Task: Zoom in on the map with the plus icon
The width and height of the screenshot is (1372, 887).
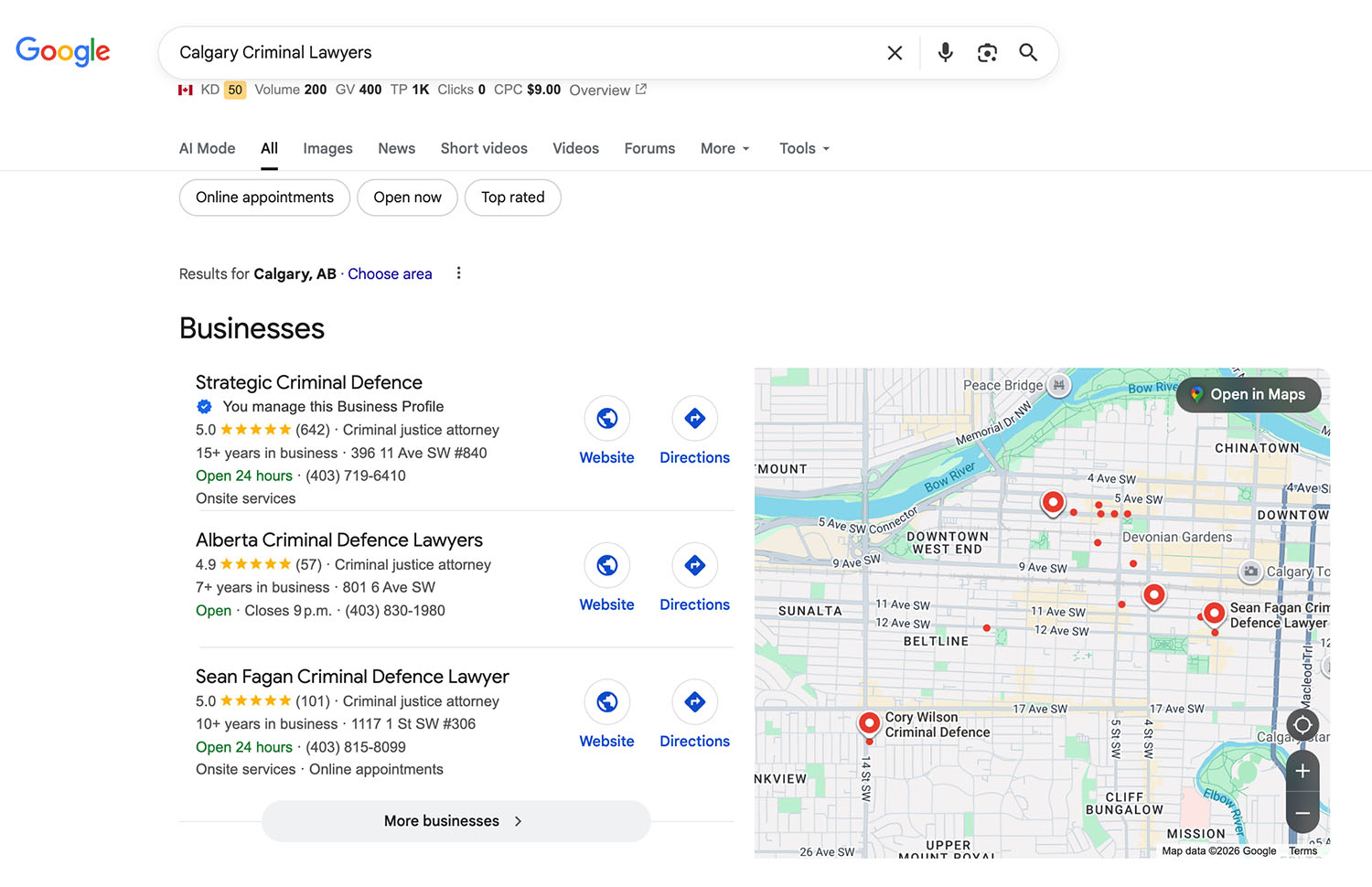Action: (1302, 770)
